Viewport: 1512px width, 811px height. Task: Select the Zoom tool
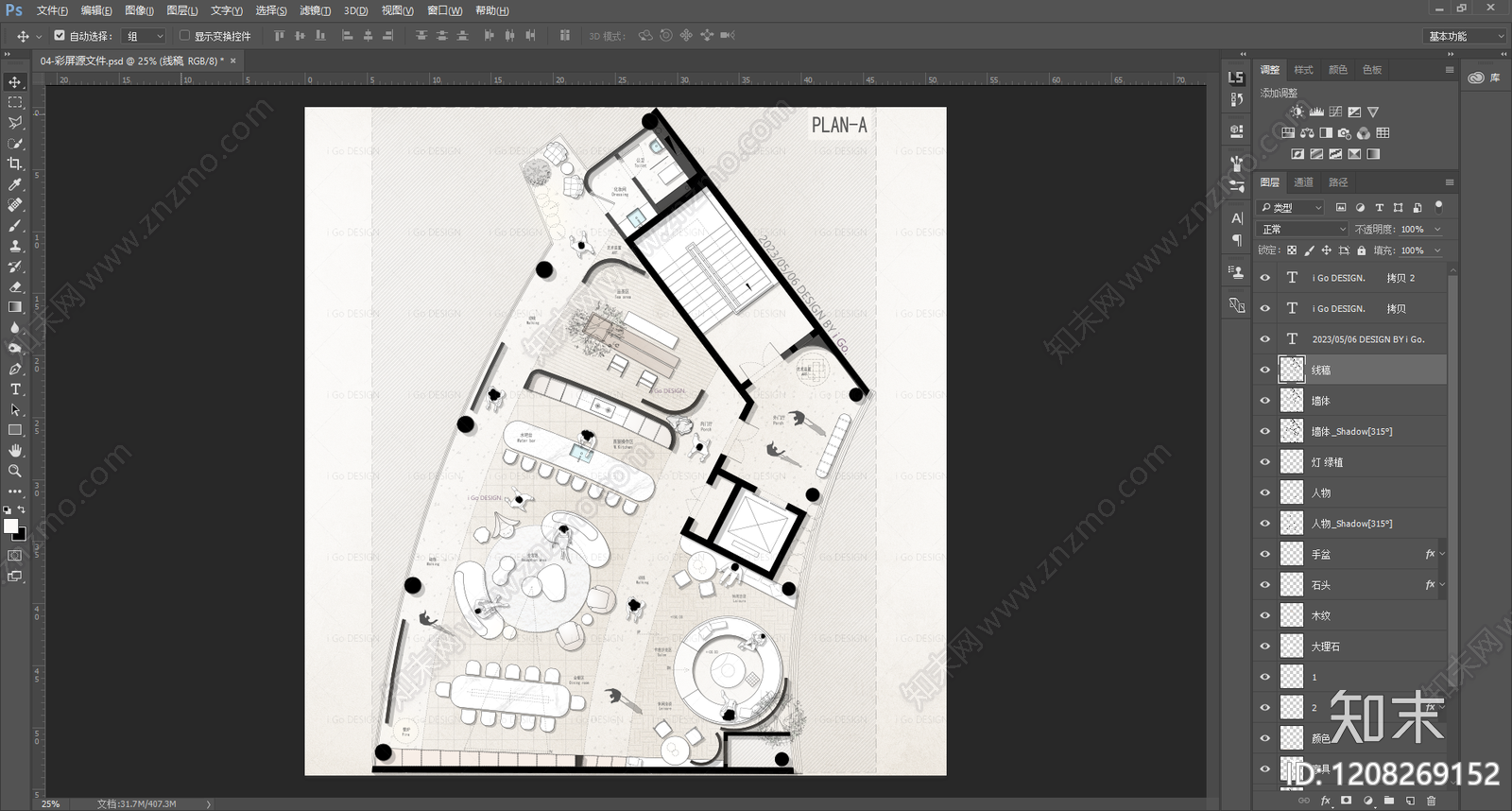coord(15,471)
